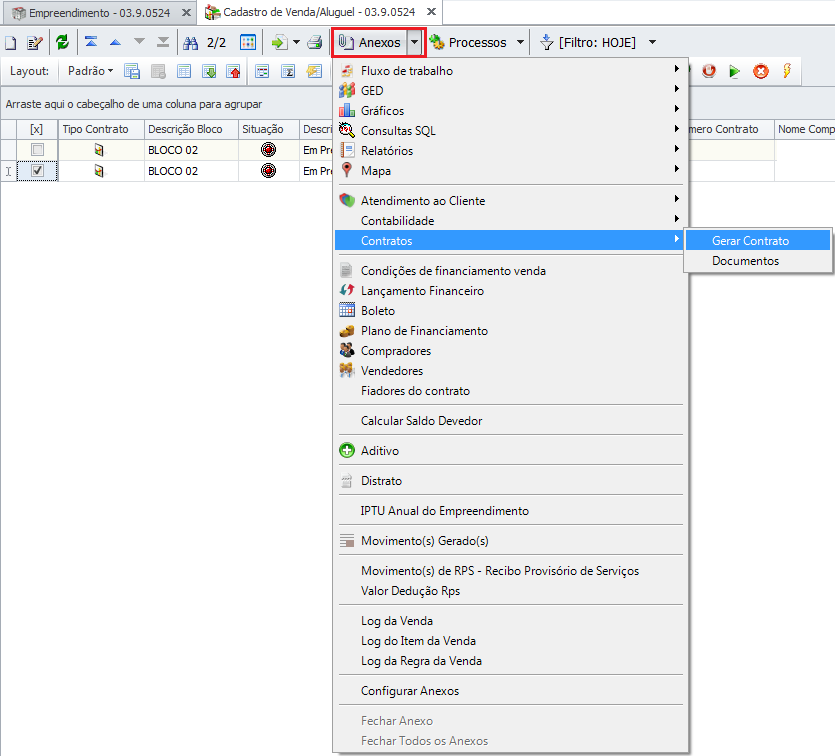This screenshot has width=835, height=756.
Task: Click the [x] select-all column header
Action: point(36,129)
